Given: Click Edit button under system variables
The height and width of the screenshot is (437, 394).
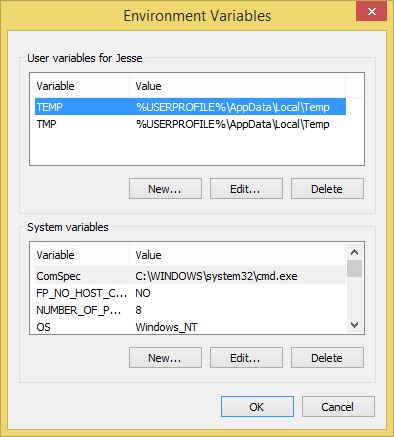Looking at the screenshot, I should [246, 358].
